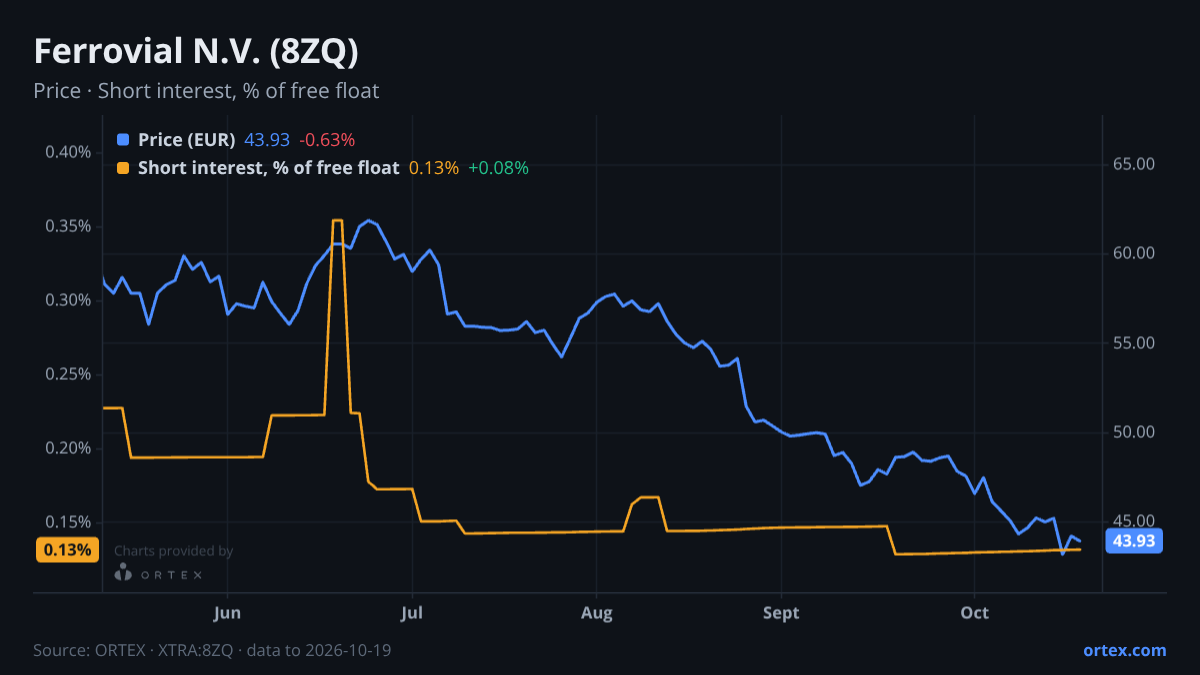Viewport: 1200px width, 675px height.
Task: Click the chart subtitle Price · Short interest
Action: [x=206, y=91]
